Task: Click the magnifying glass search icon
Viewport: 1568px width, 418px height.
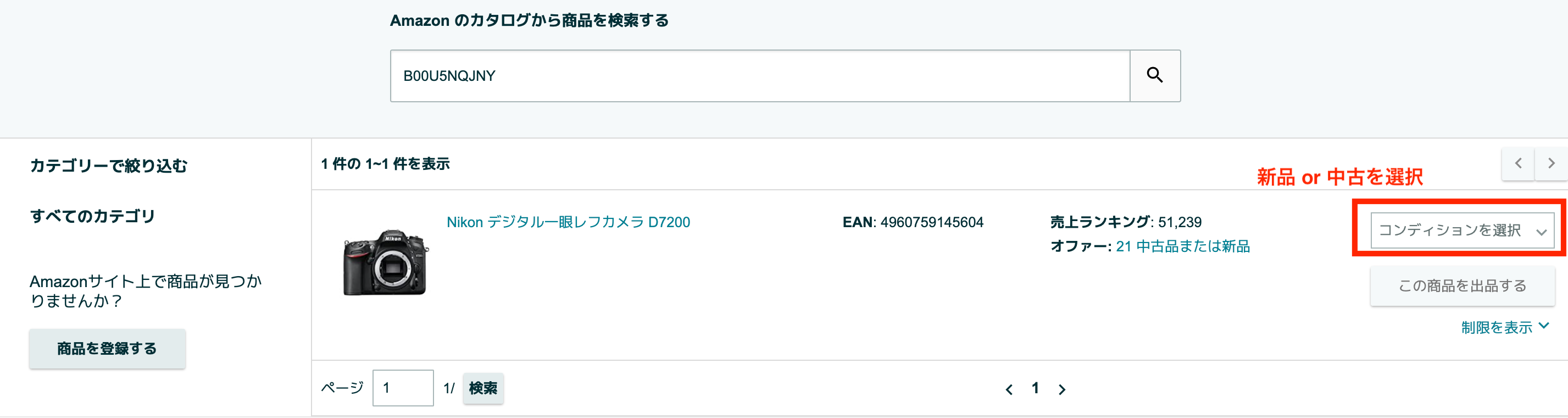Action: pos(1155,75)
